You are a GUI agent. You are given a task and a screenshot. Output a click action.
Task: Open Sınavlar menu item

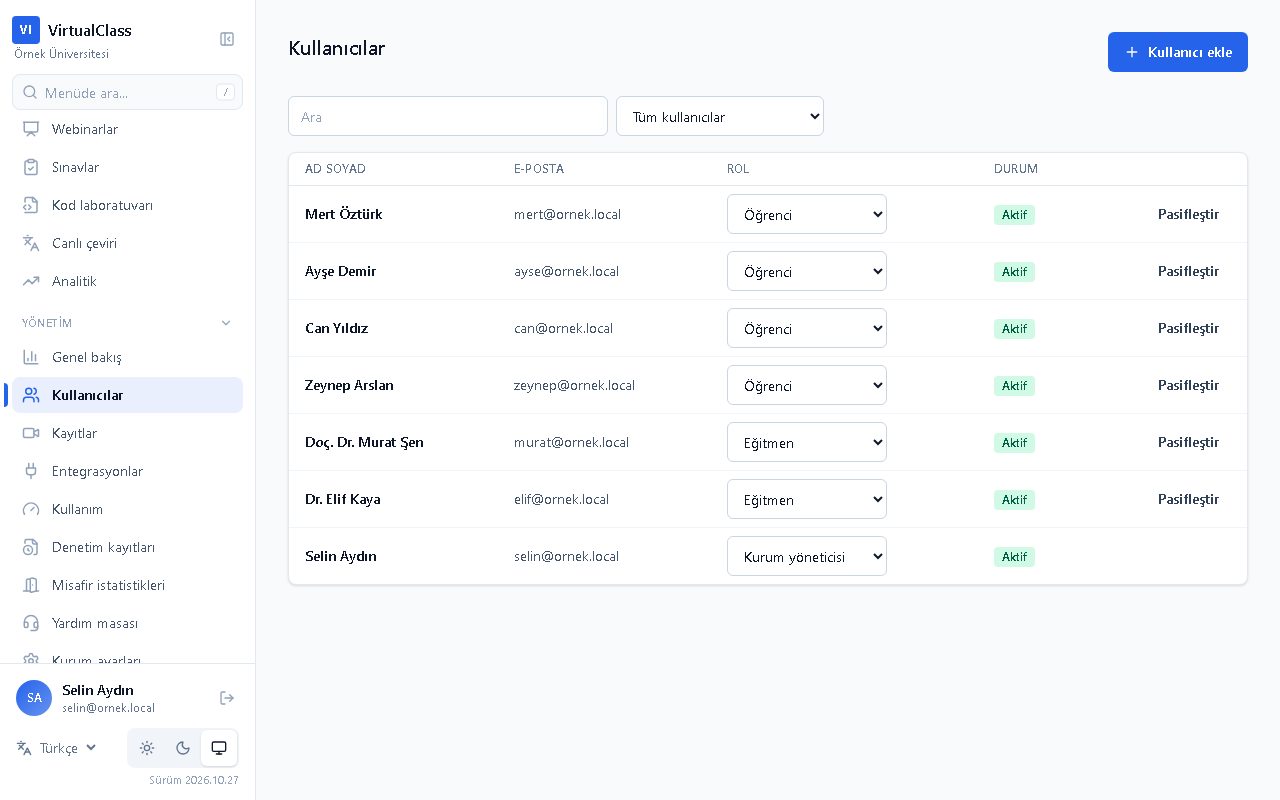coord(128,167)
